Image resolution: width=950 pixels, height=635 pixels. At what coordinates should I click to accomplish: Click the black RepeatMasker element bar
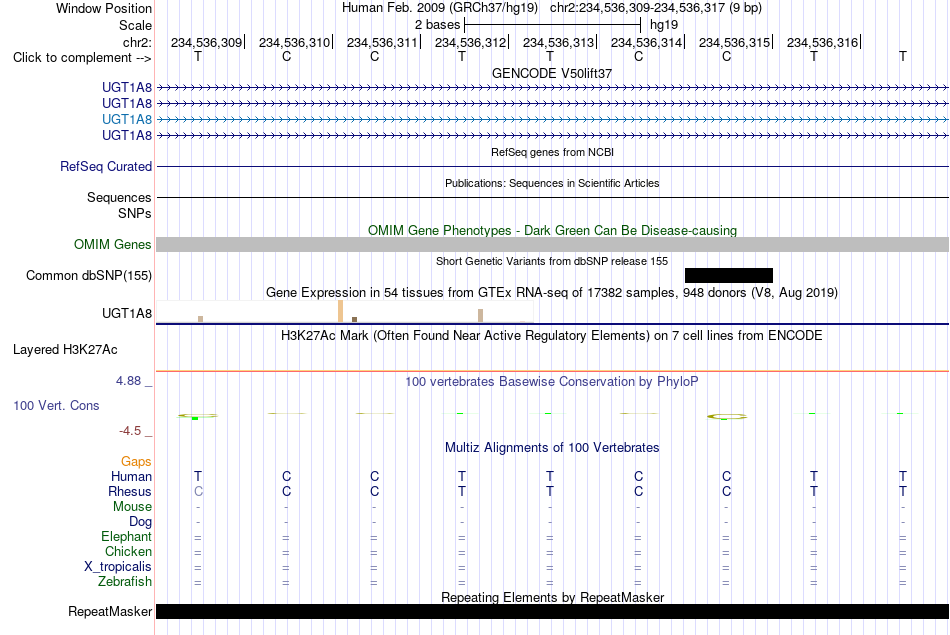point(553,611)
